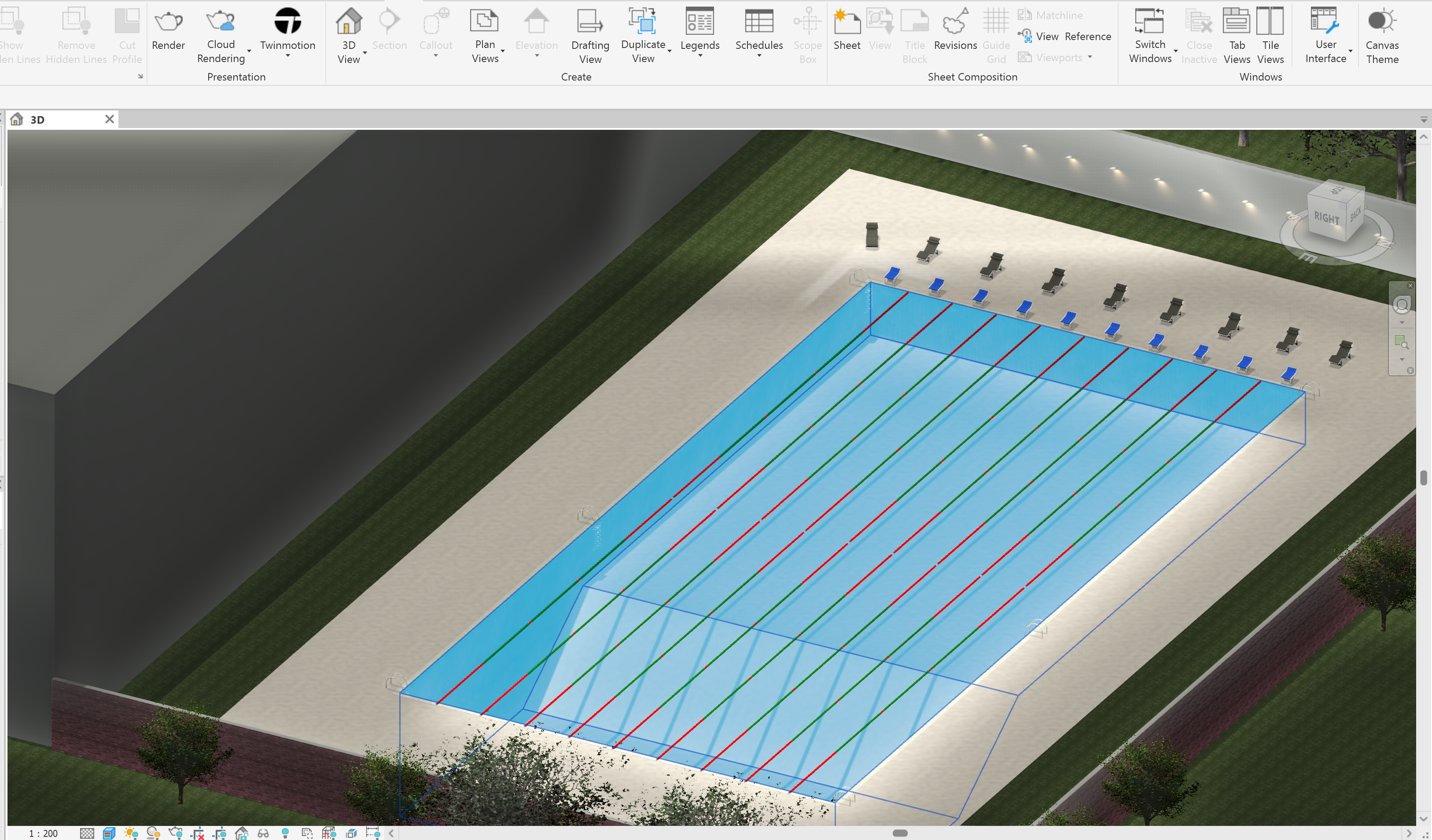1432x840 pixels.
Task: Toggle Crop View in the status bar
Action: tap(199, 833)
